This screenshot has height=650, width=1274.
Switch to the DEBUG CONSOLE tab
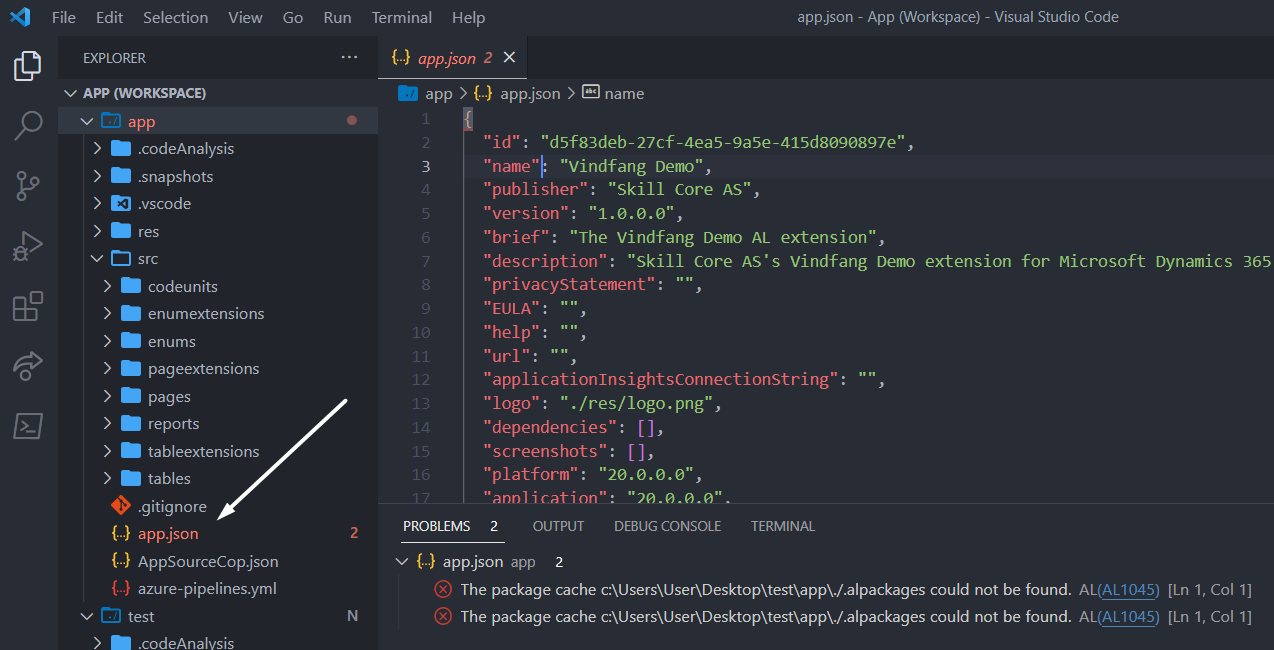point(667,526)
